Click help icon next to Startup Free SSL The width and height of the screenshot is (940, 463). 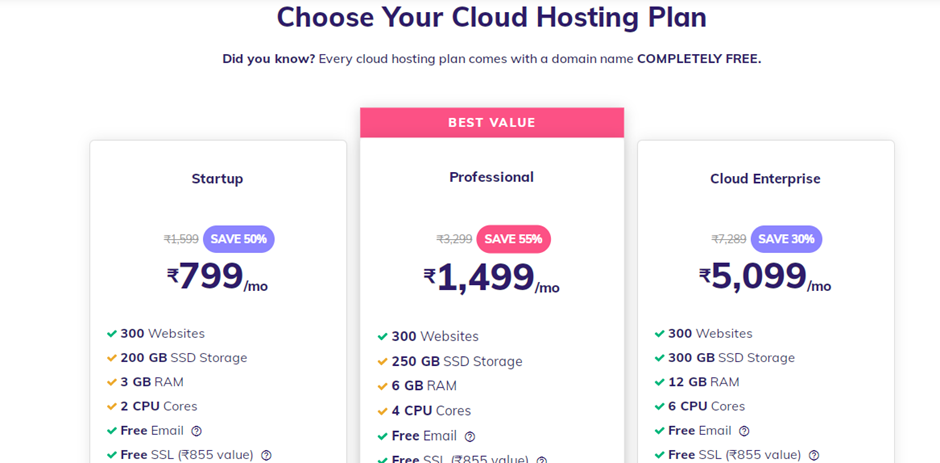[x=266, y=455]
